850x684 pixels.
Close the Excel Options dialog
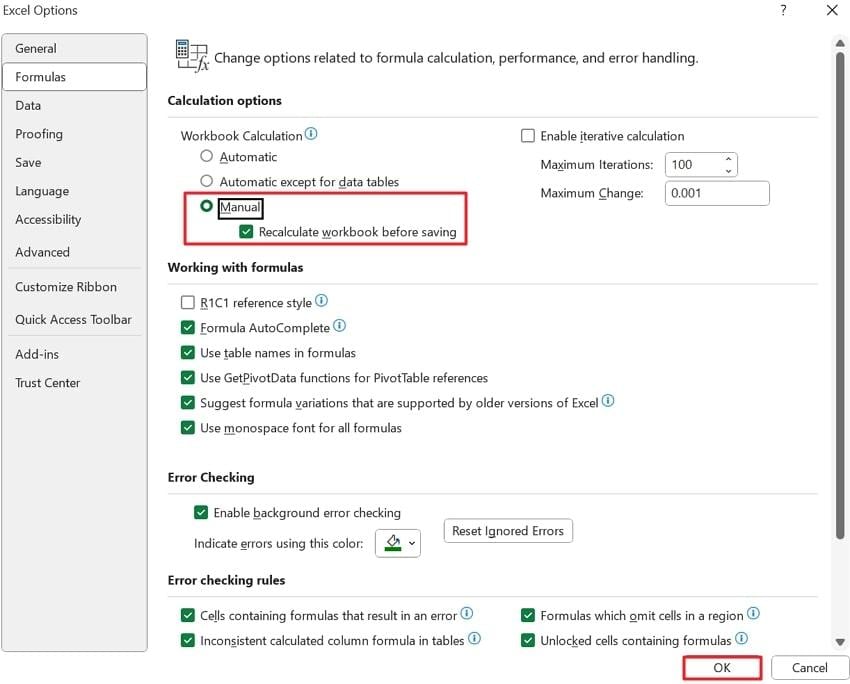tap(832, 10)
